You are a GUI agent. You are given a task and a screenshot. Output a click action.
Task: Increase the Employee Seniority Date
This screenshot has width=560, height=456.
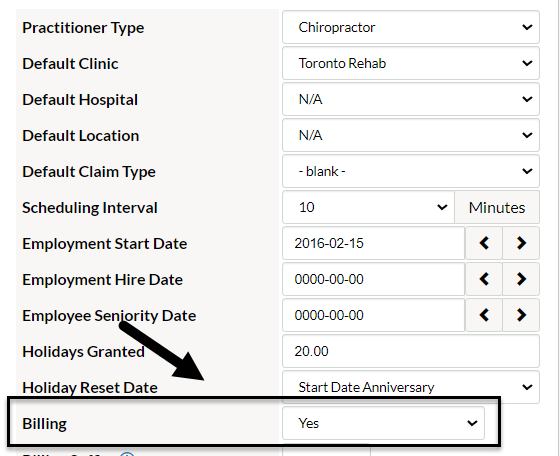(521, 315)
